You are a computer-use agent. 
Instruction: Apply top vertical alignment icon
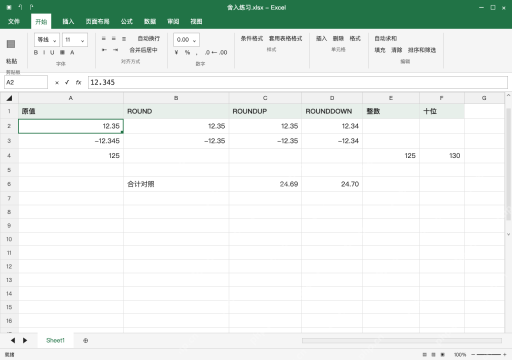(x=104, y=39)
